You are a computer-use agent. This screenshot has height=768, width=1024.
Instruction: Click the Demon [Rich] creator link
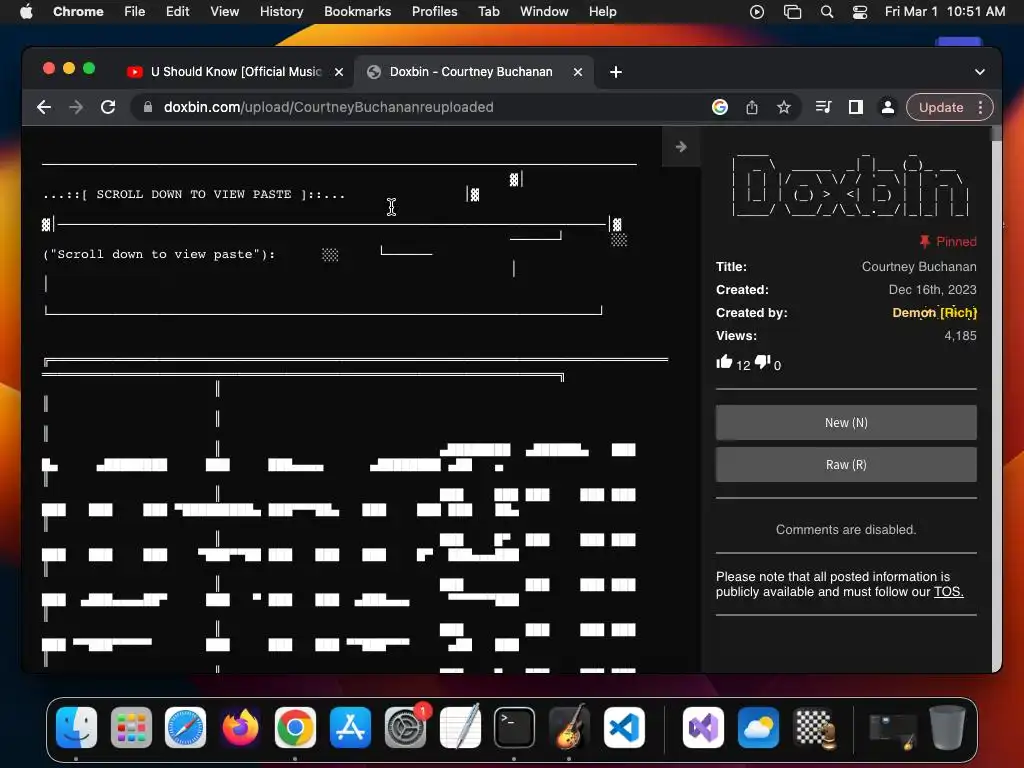tap(935, 312)
